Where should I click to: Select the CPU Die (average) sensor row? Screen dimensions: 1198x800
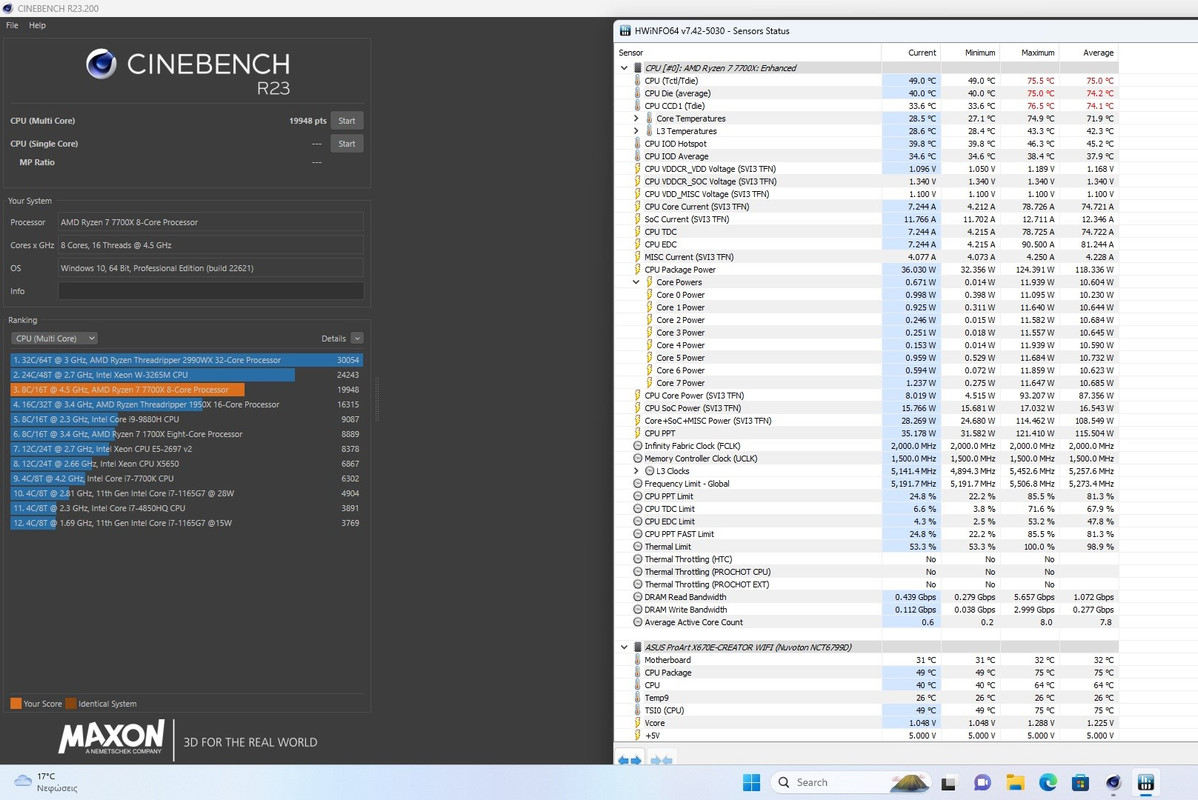[x=867, y=93]
